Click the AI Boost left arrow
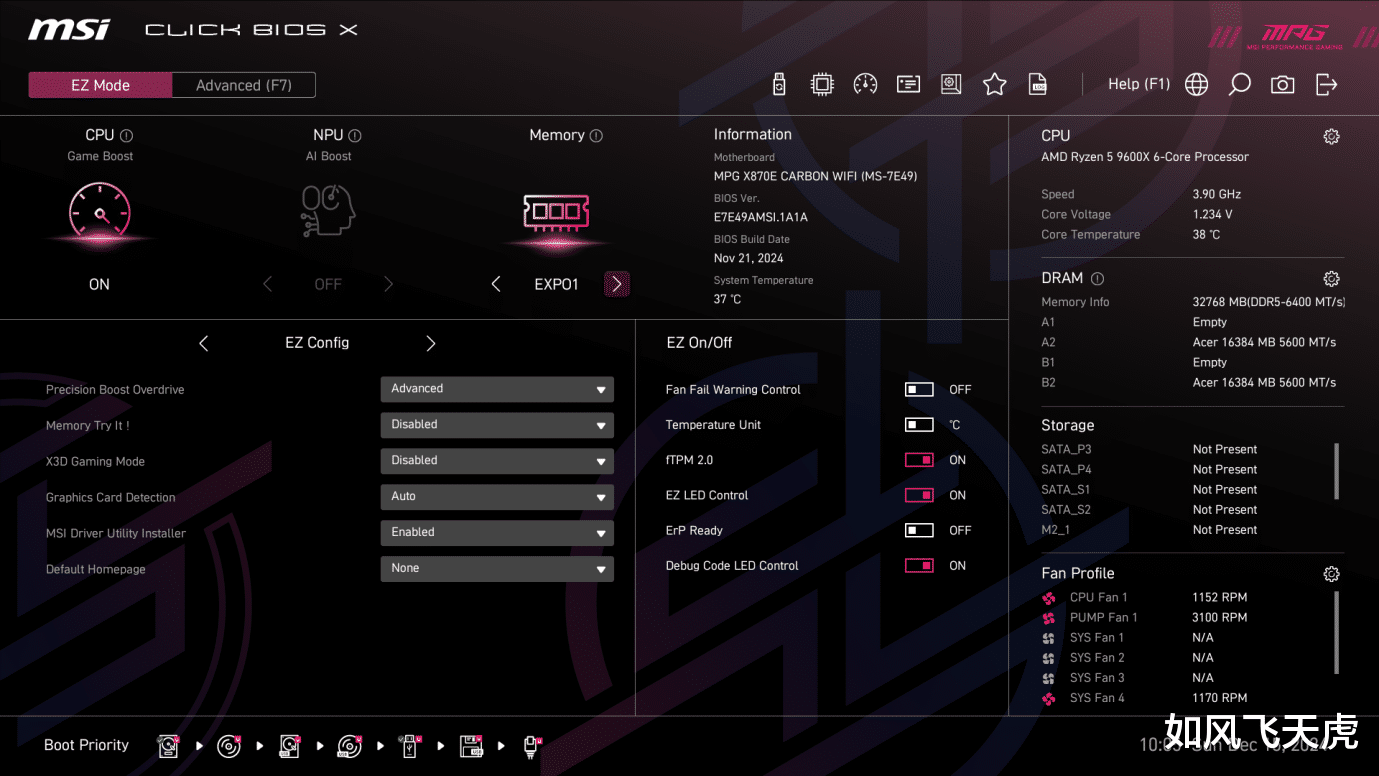 coord(267,285)
